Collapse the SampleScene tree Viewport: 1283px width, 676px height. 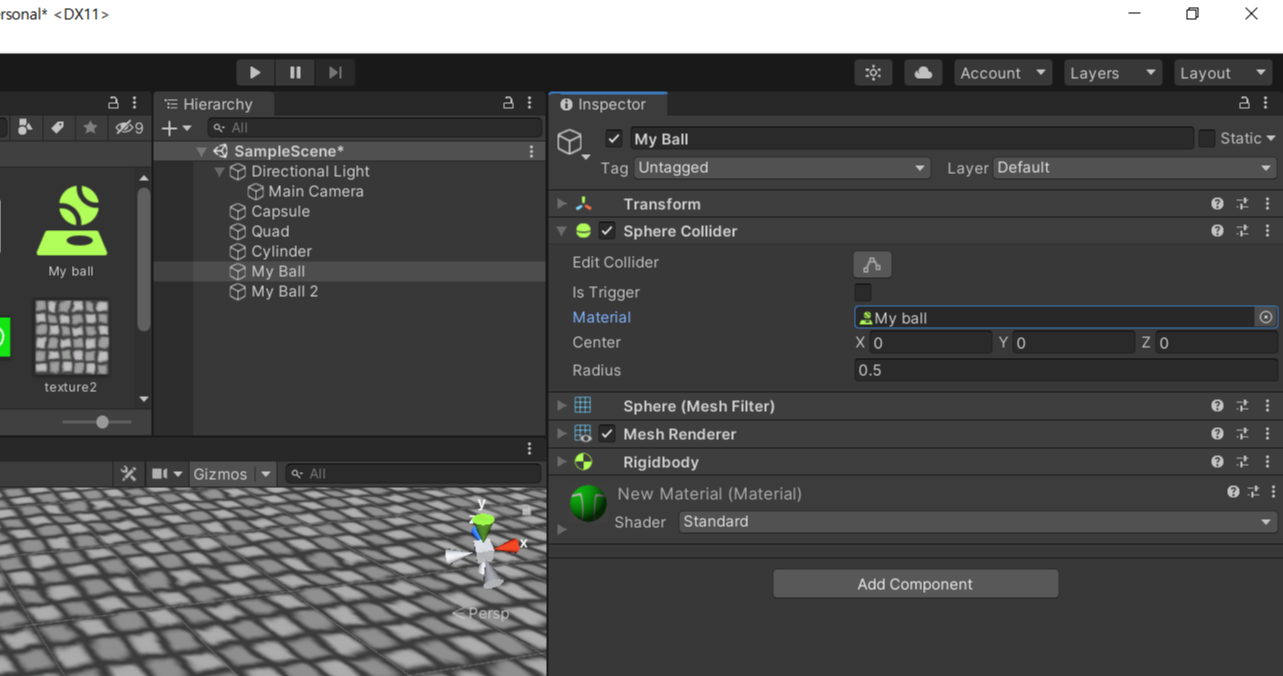click(x=202, y=151)
